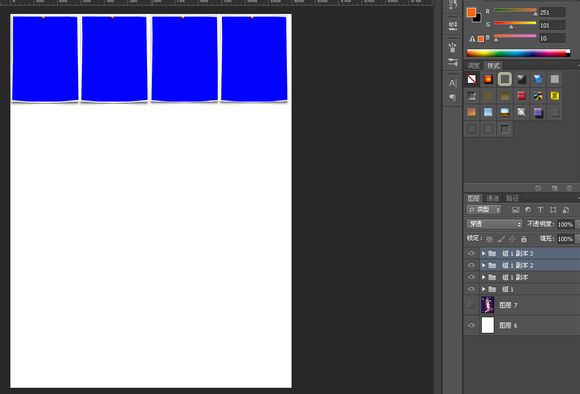Screen dimensions: 580x394
Task: Expand the 组 1 副本 2 group
Action: coord(483,265)
